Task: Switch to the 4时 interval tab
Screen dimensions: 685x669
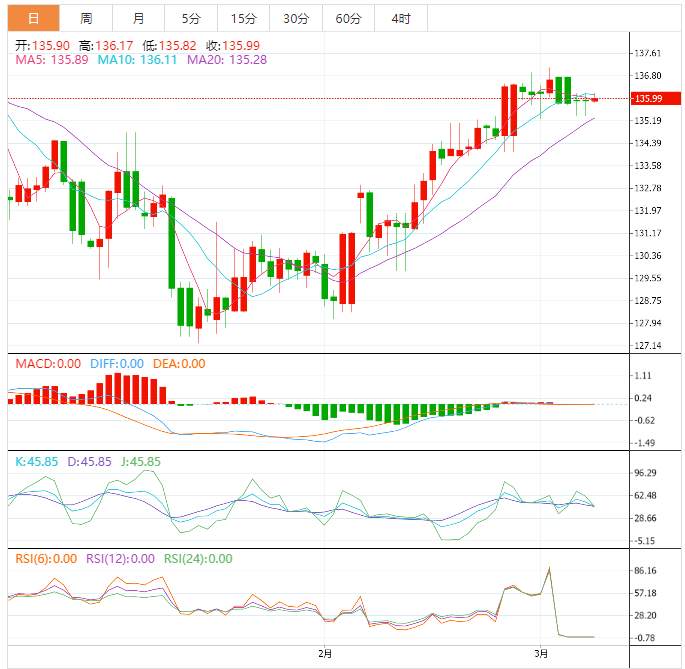Action: click(401, 18)
